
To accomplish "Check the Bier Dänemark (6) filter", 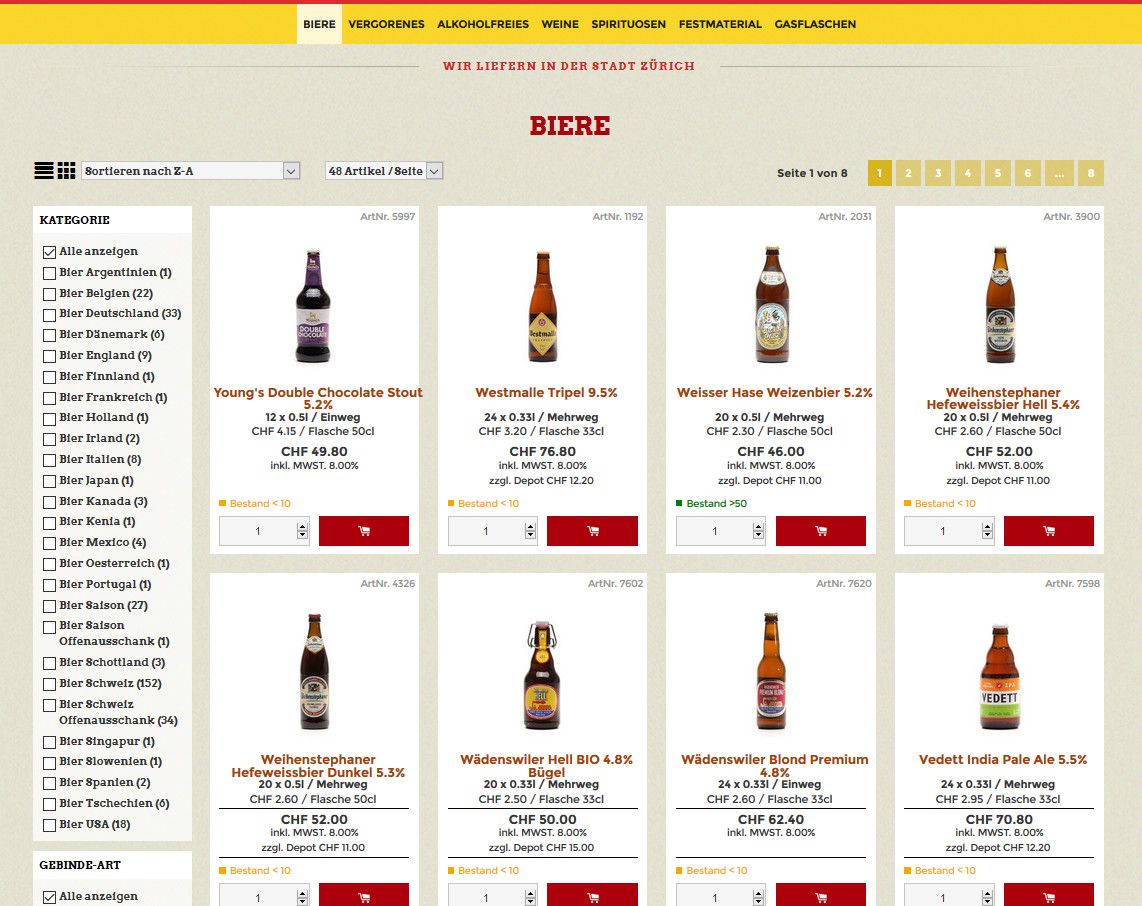I will (x=50, y=336).
